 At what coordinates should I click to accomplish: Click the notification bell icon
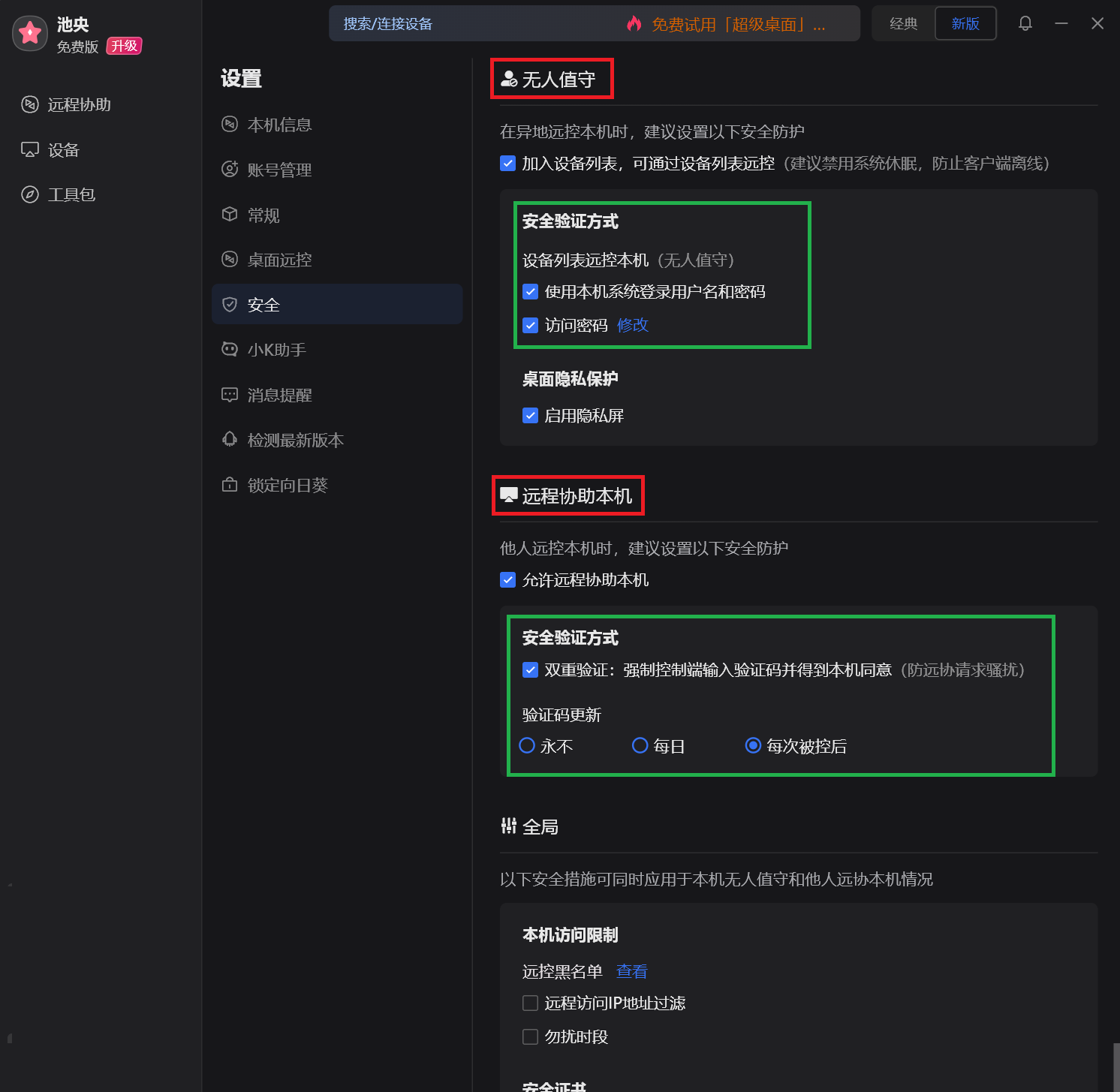pyautogui.click(x=1025, y=23)
